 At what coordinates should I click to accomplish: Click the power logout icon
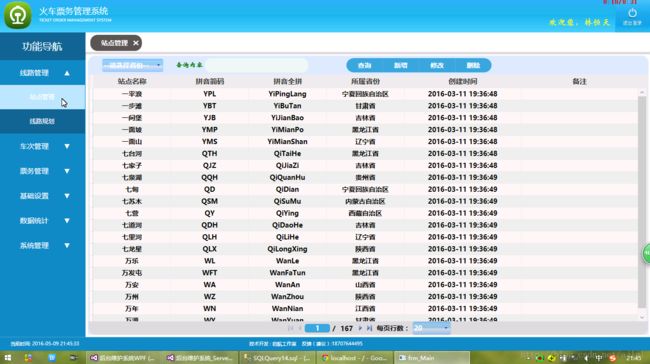[x=632, y=13]
